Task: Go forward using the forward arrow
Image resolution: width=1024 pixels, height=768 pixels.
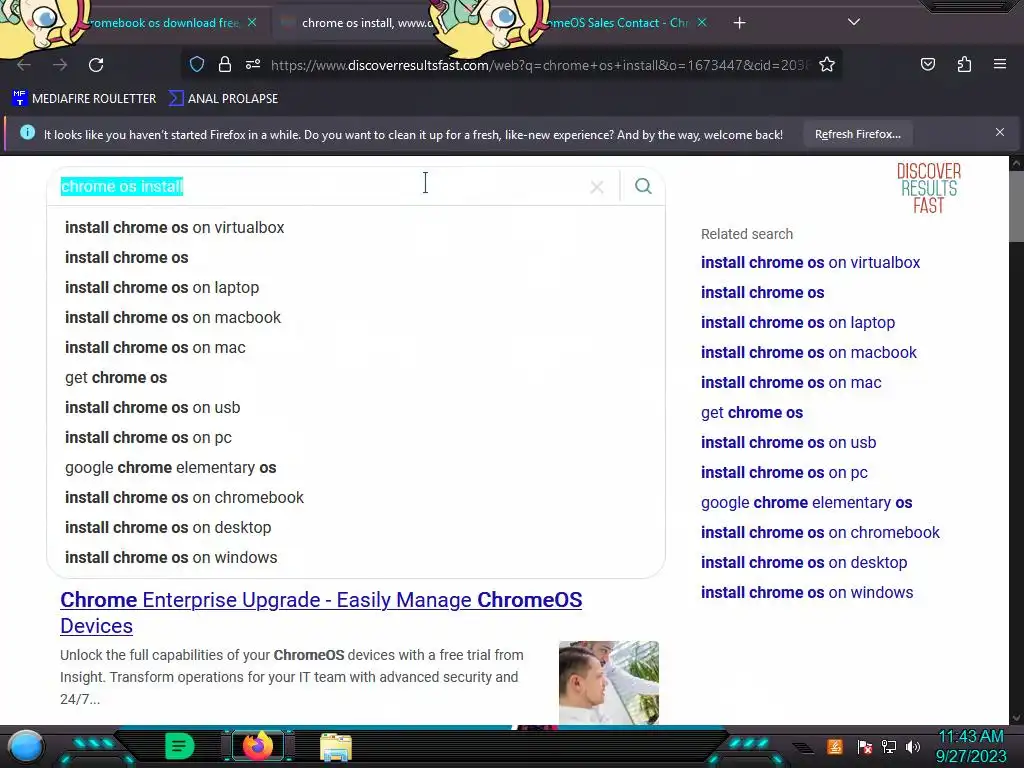Action: [60, 65]
